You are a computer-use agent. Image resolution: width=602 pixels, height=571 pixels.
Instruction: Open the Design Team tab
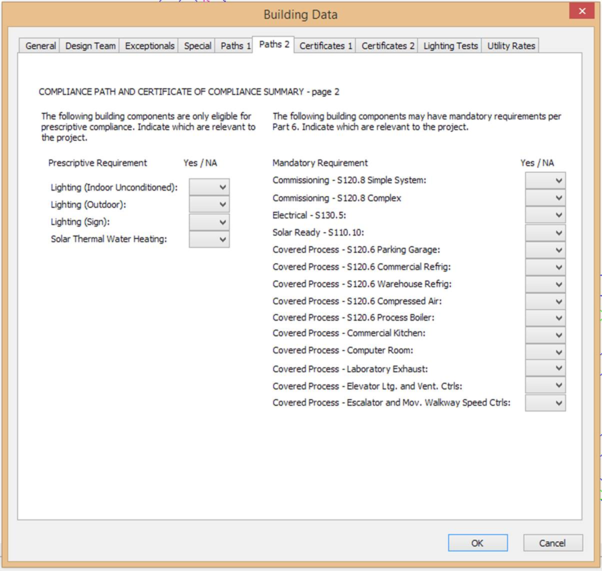click(91, 46)
